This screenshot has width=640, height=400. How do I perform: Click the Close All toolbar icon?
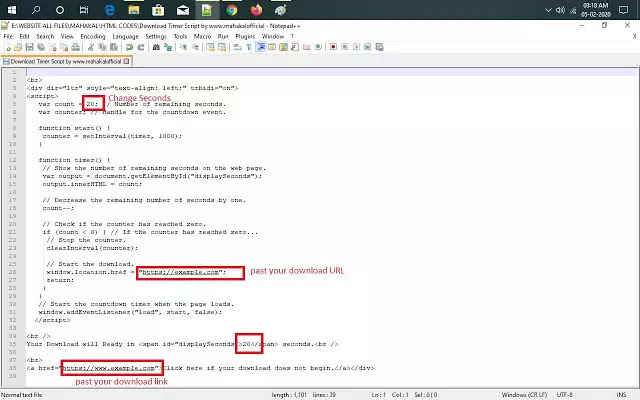(x=64, y=47)
